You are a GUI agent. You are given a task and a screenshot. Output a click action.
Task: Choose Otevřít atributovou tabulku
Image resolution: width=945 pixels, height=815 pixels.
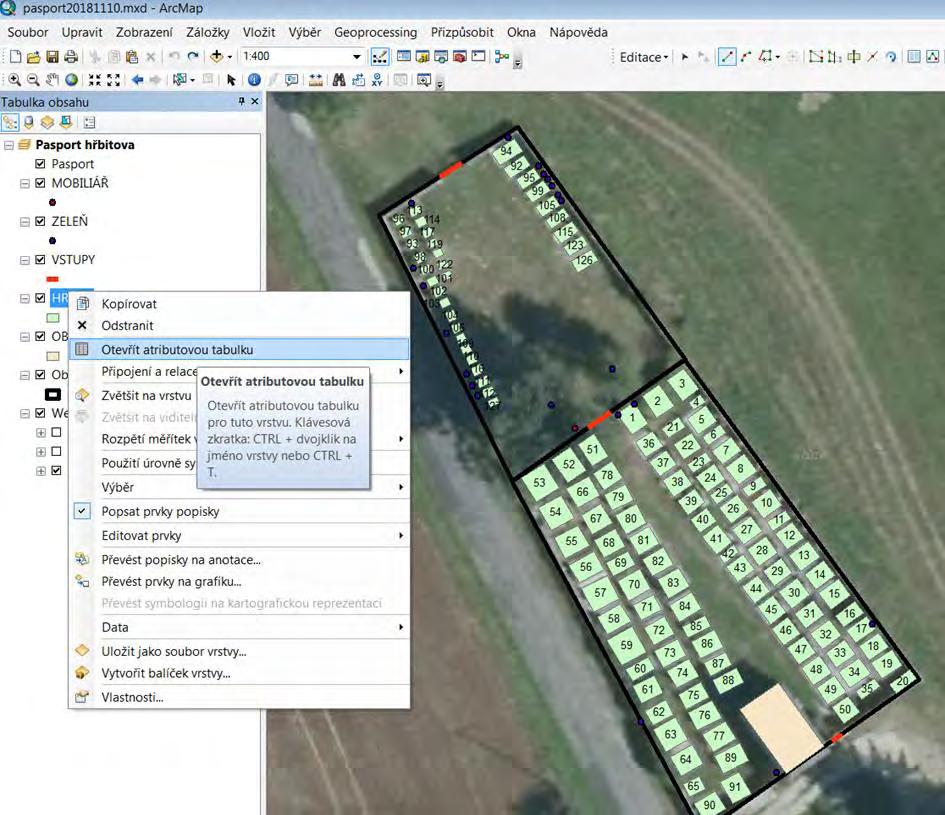tap(239, 350)
